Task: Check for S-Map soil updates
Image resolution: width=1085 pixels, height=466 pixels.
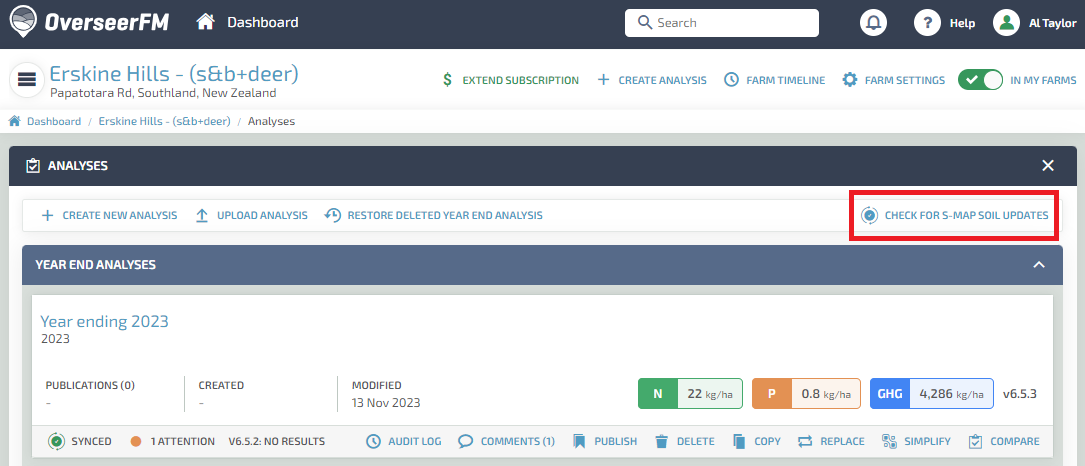Action: 954,215
